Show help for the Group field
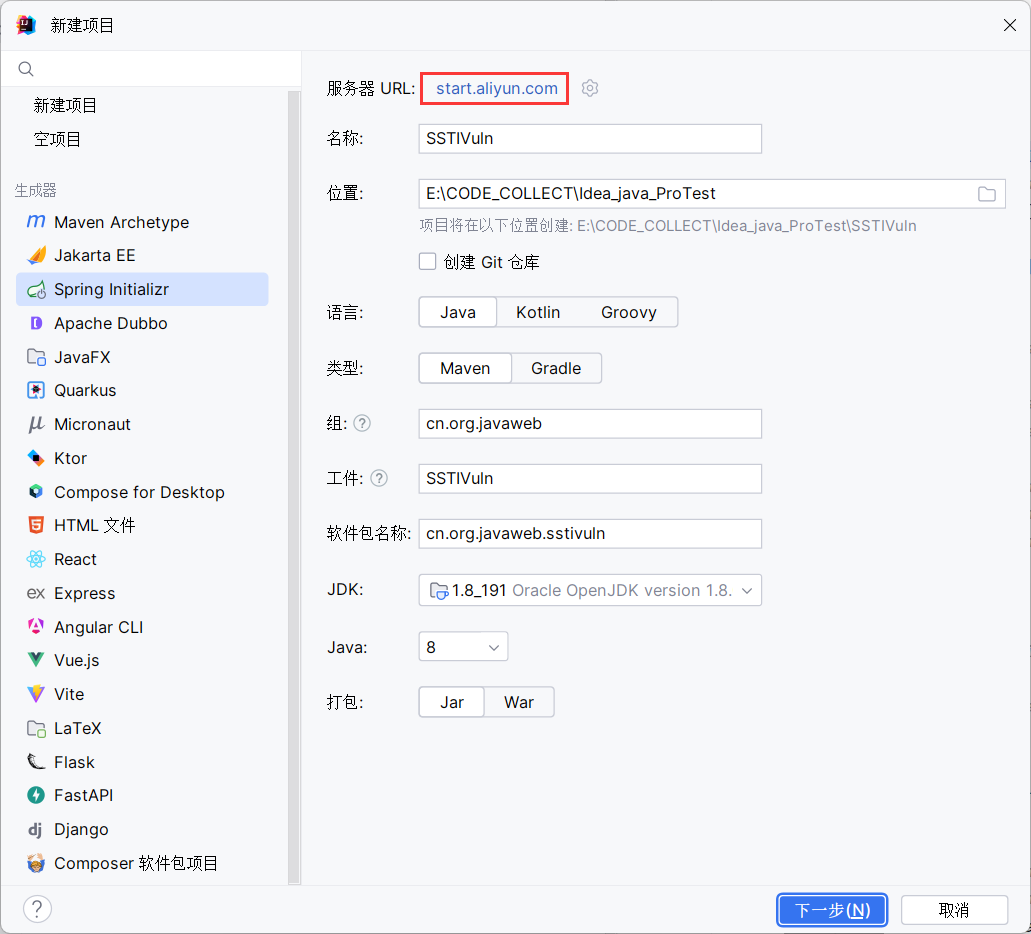 [x=362, y=423]
